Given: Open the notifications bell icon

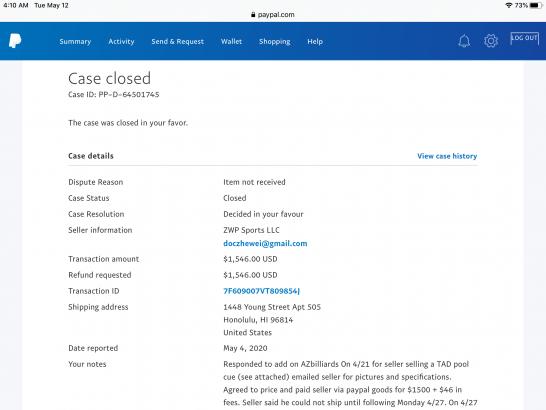Looking at the screenshot, I should click(x=464, y=41).
